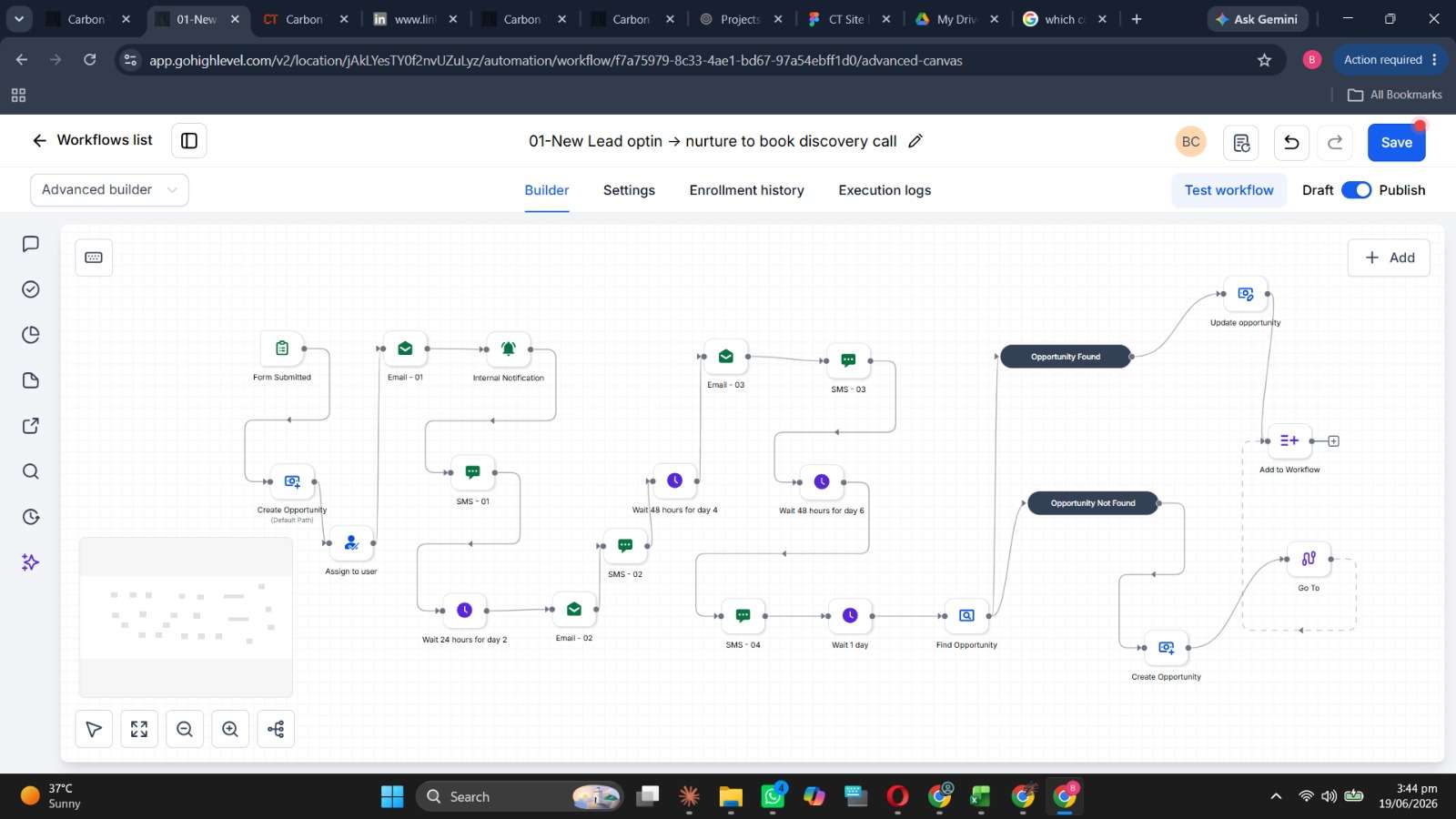Click the Go To node icon

tap(1309, 559)
